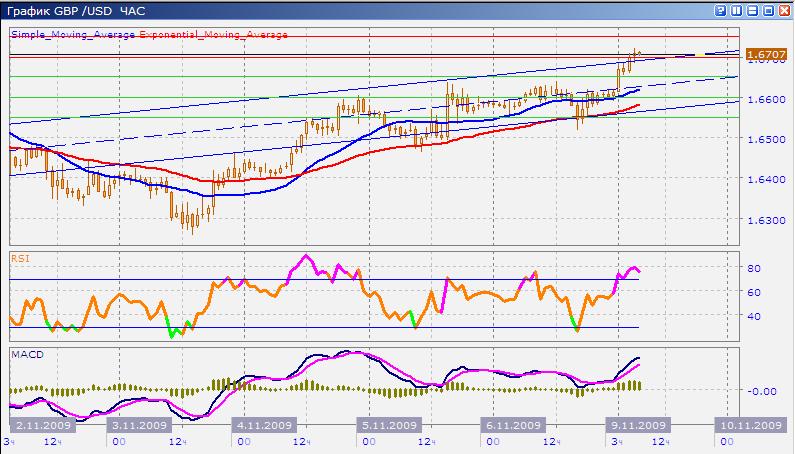Select the 10.11.2009 date marker
Viewport: 795px width, 454px height.
(x=749, y=425)
